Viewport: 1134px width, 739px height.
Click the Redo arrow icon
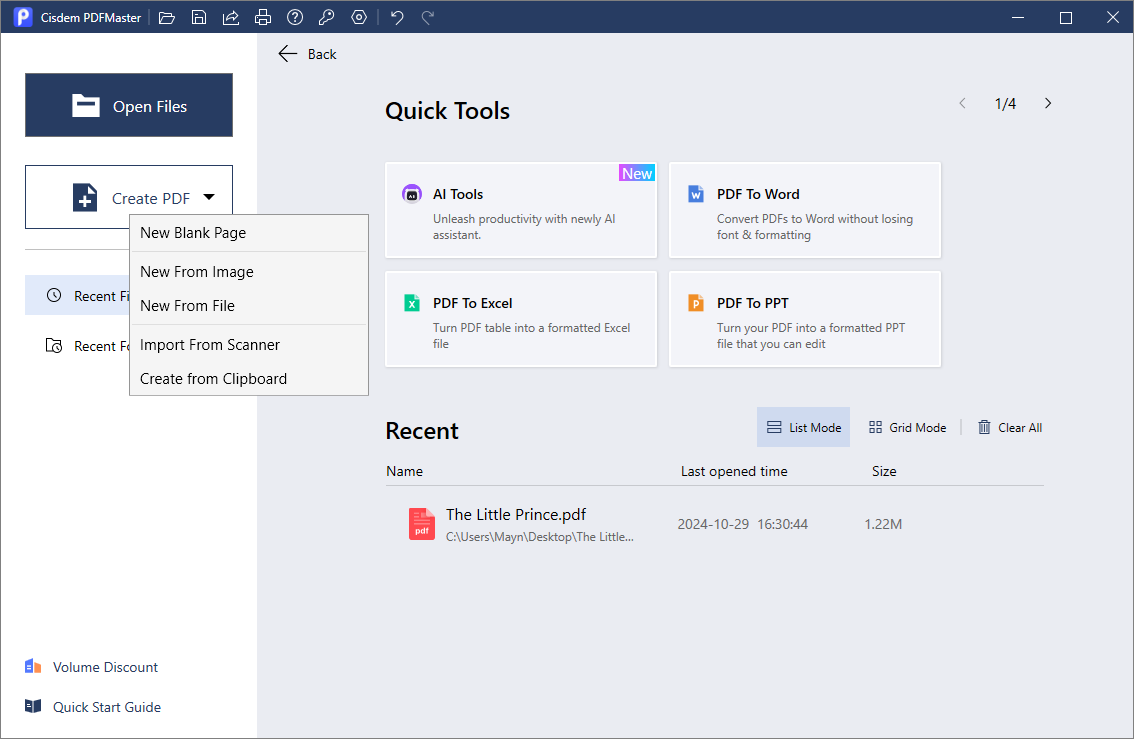428,17
